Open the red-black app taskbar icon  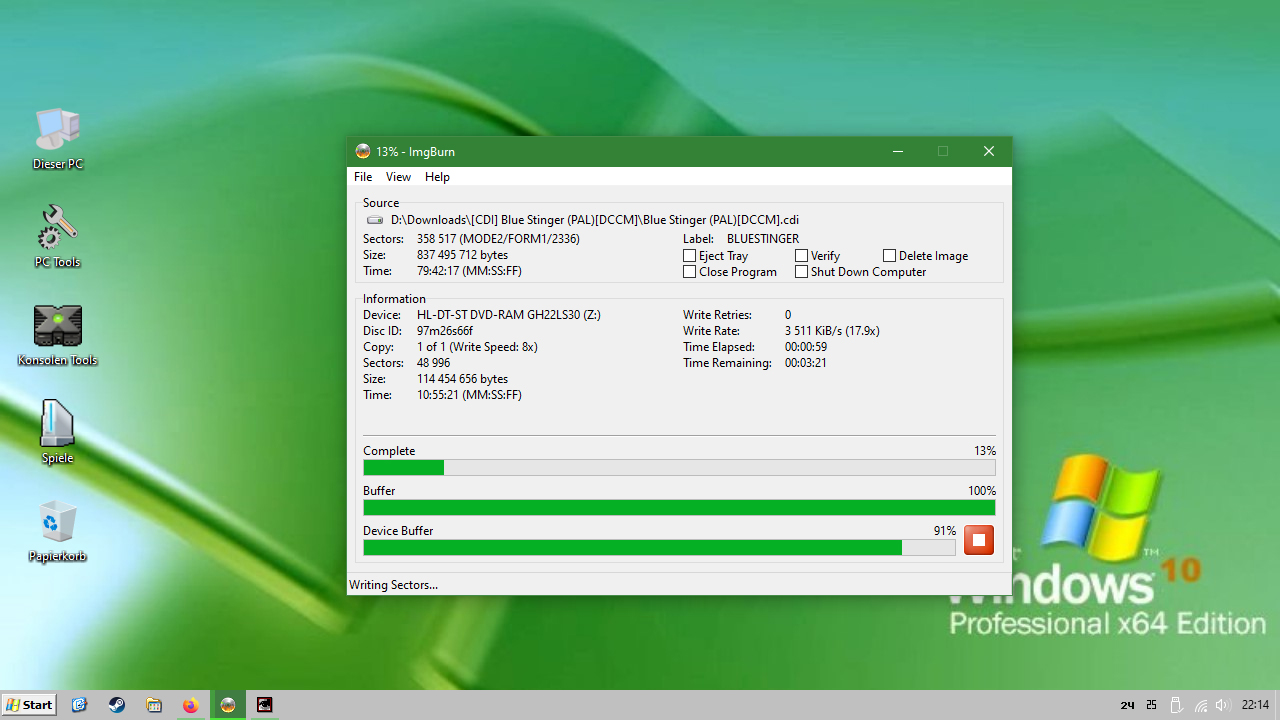pos(265,705)
